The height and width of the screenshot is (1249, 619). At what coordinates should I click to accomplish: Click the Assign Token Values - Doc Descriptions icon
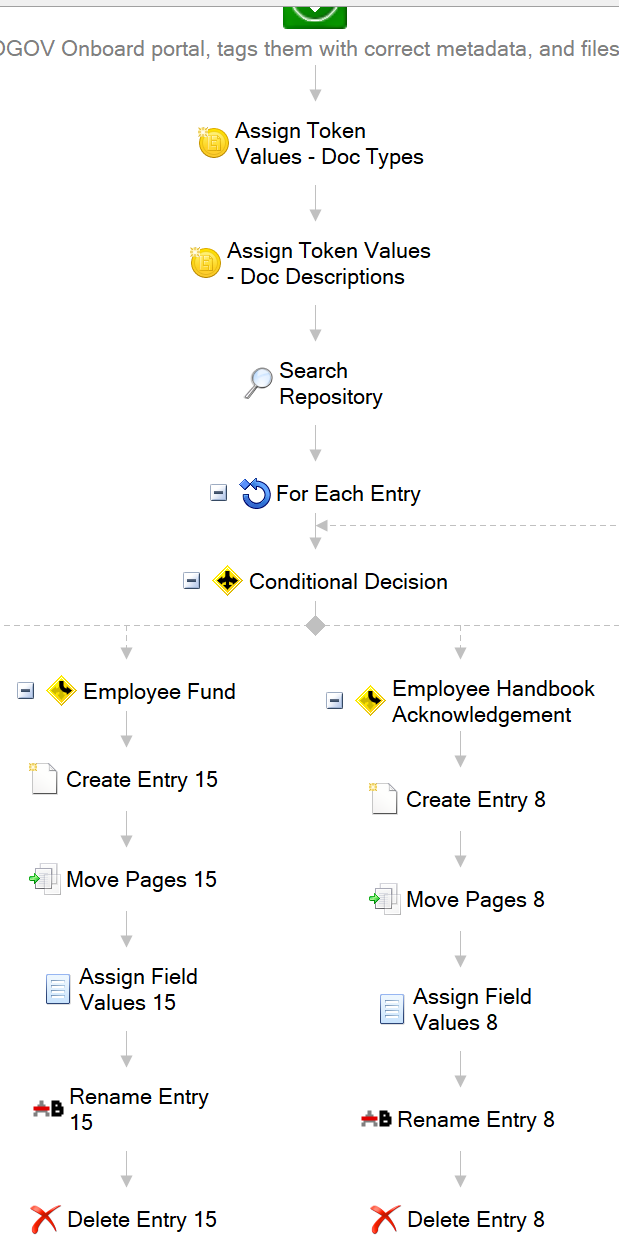pyautogui.click(x=206, y=263)
